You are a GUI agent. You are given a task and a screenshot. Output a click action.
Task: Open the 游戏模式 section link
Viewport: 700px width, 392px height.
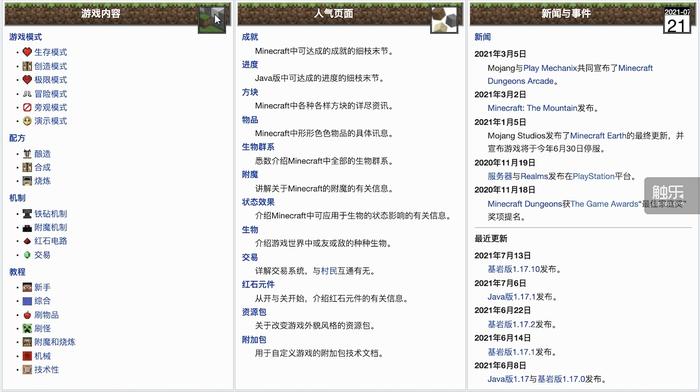tap(25, 37)
